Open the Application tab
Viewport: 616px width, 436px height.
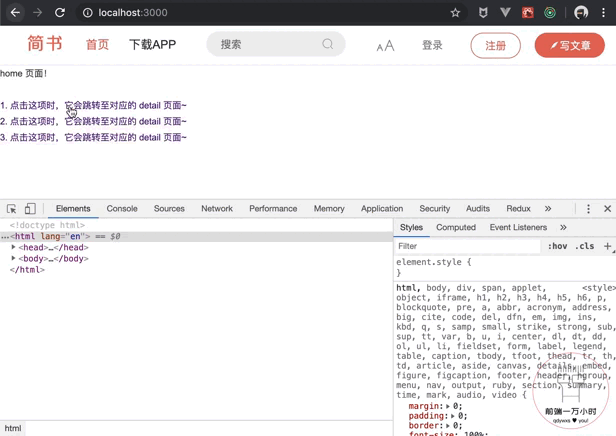tap(382, 209)
